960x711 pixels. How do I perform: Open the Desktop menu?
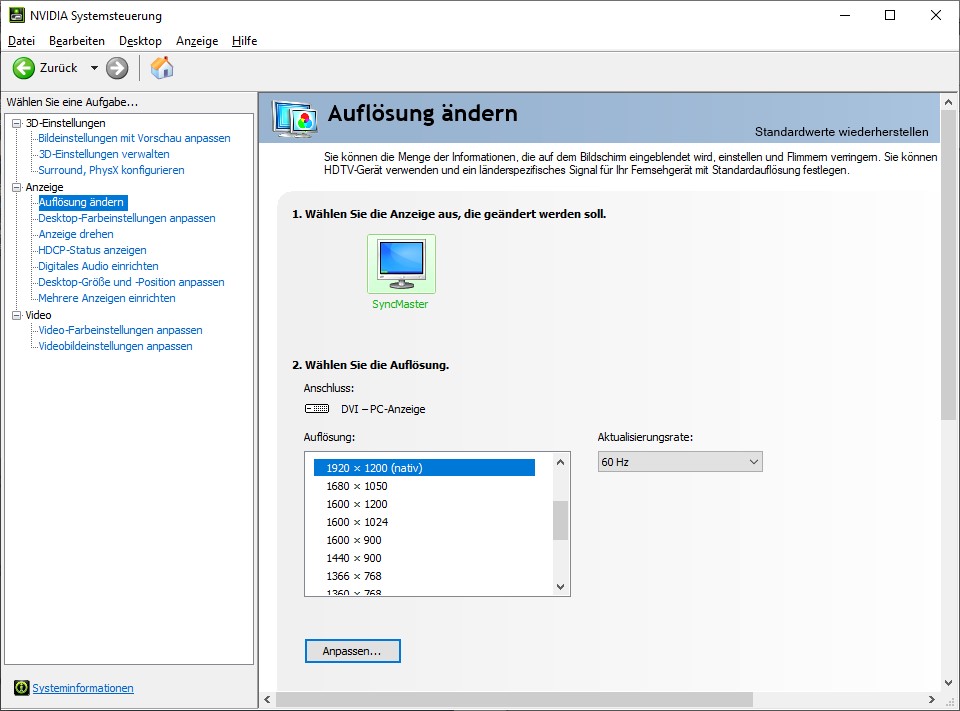(x=140, y=41)
